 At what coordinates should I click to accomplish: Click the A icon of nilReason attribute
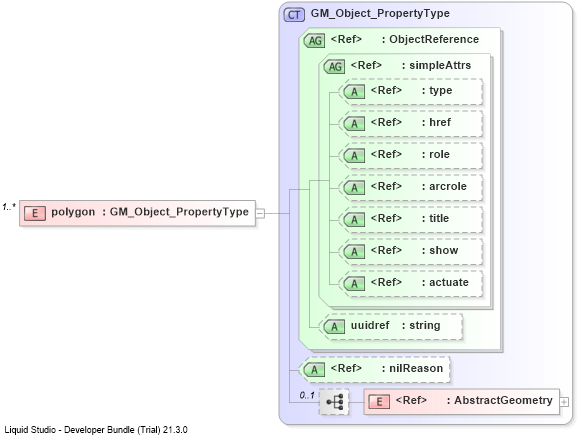(x=315, y=369)
